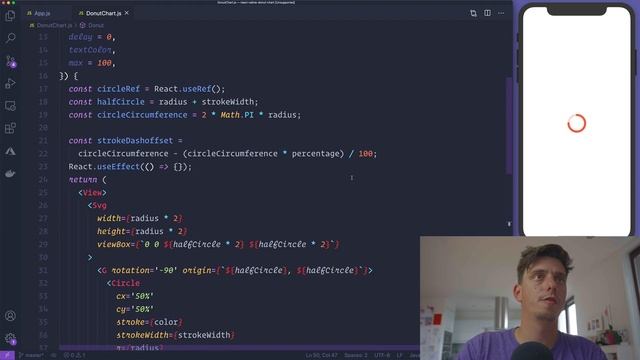Click 'useRef' on line 17

pyautogui.click(x=197, y=89)
